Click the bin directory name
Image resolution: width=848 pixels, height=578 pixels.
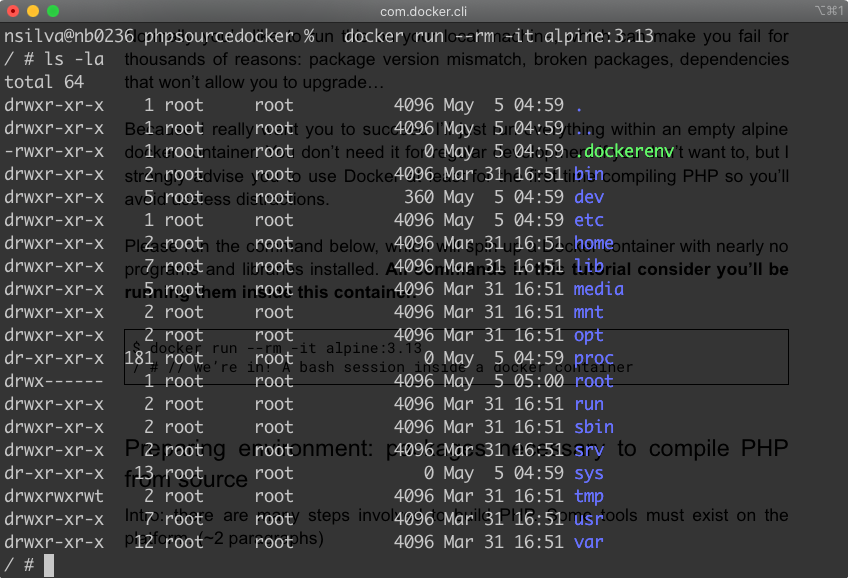click(589, 174)
